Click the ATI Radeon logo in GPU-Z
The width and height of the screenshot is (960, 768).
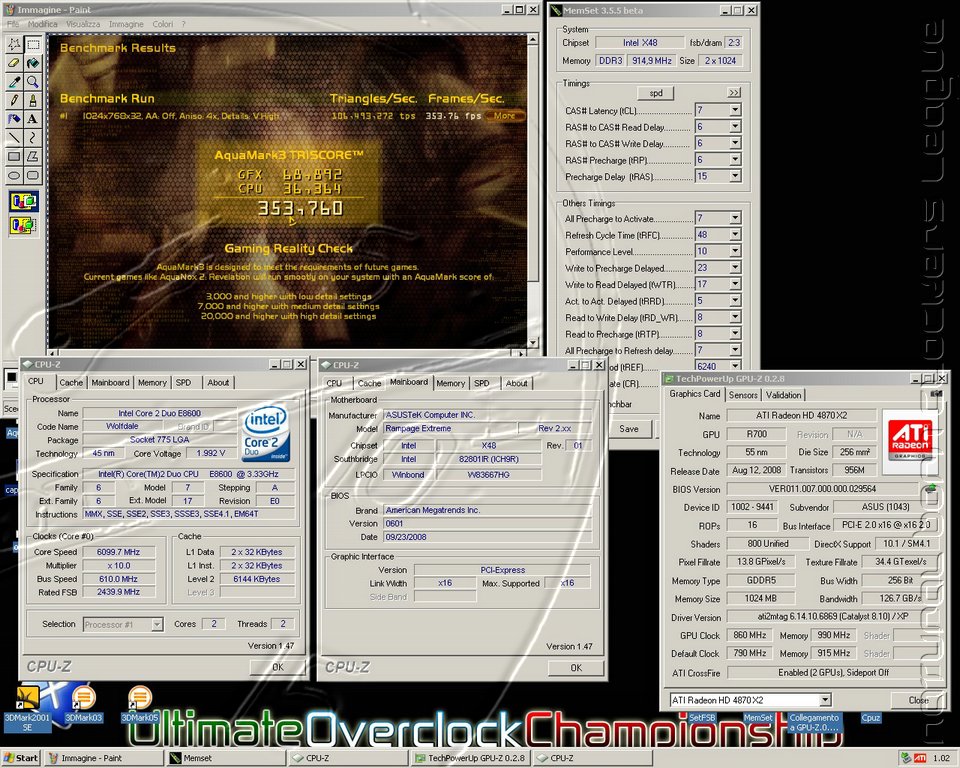click(x=910, y=442)
